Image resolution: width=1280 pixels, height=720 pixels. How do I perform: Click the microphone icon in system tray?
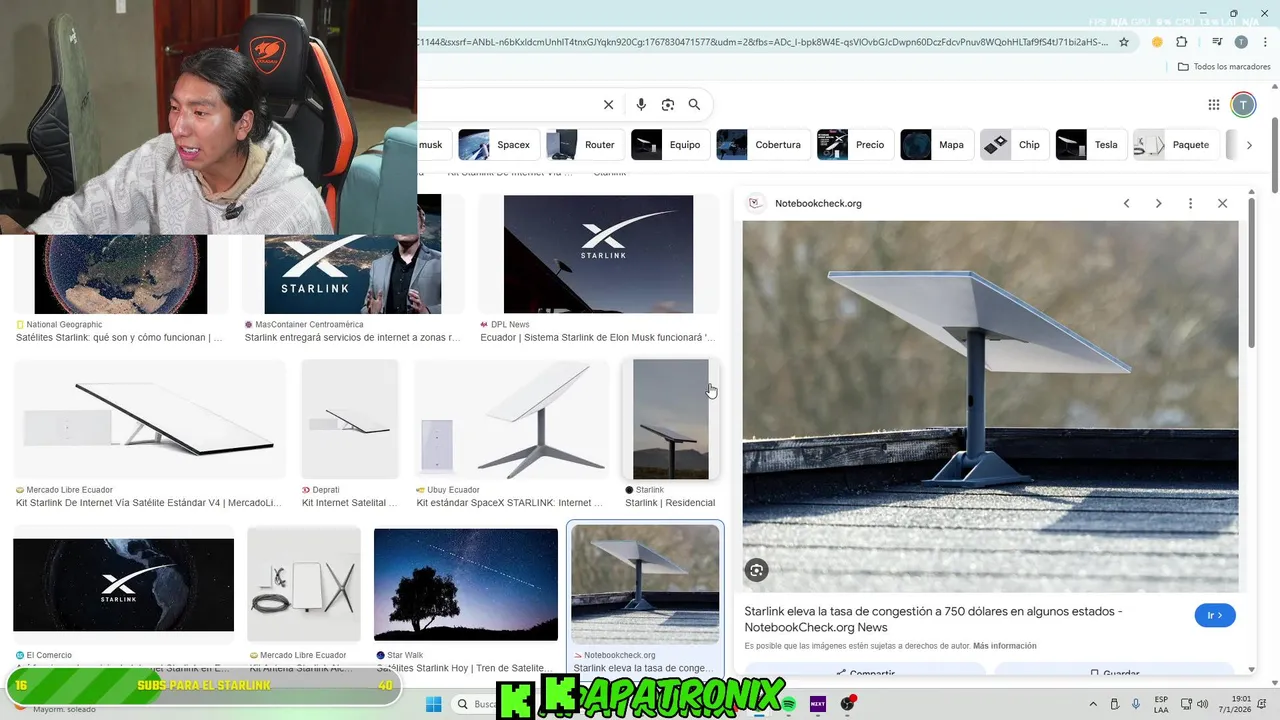(1136, 704)
